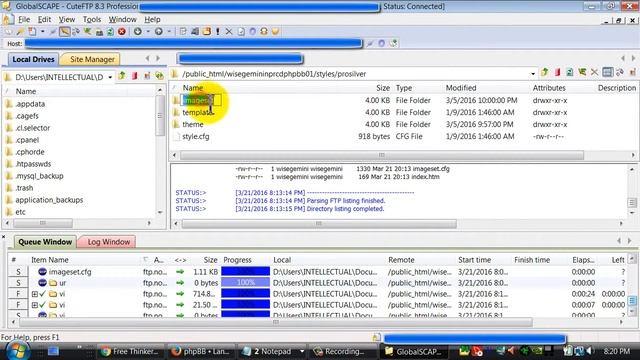The height and width of the screenshot is (360, 640).
Task: Expand the first checked vi folder queue item
Action: (x=35, y=294)
